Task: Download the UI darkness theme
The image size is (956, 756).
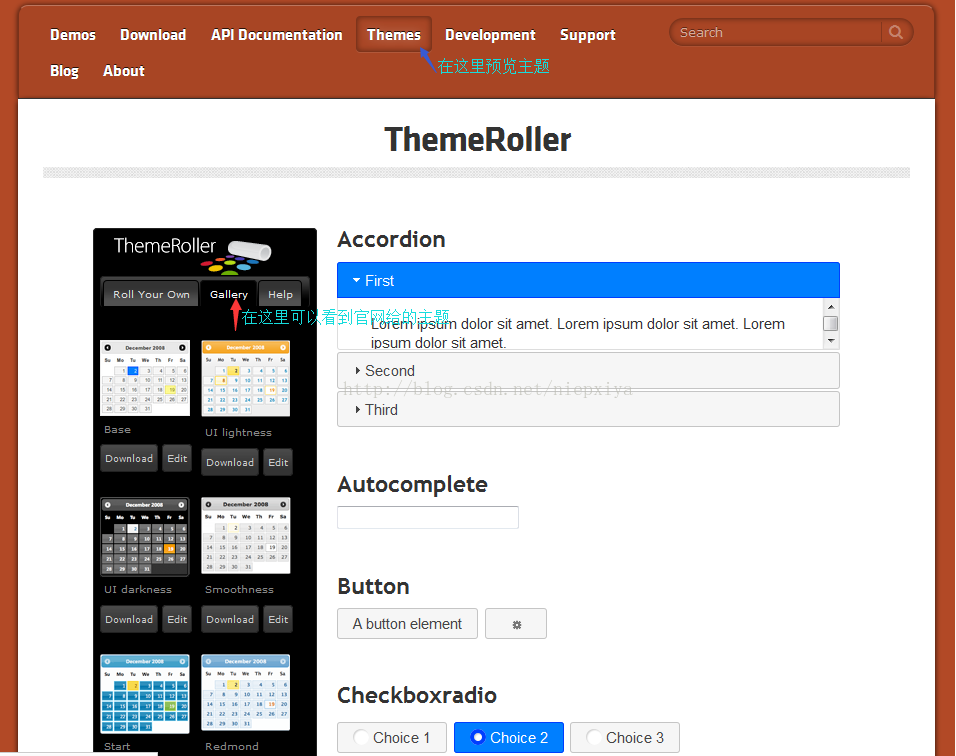Action: coord(129,619)
